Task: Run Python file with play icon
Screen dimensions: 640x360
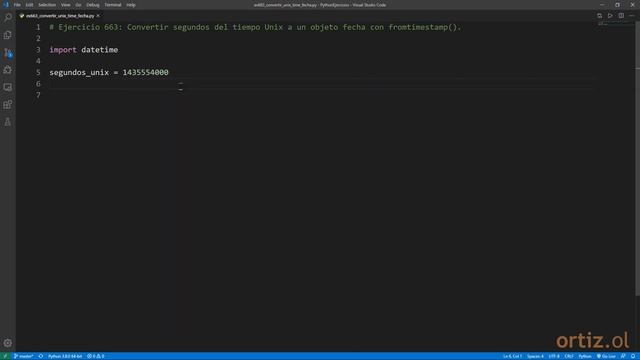Action: (x=610, y=16)
